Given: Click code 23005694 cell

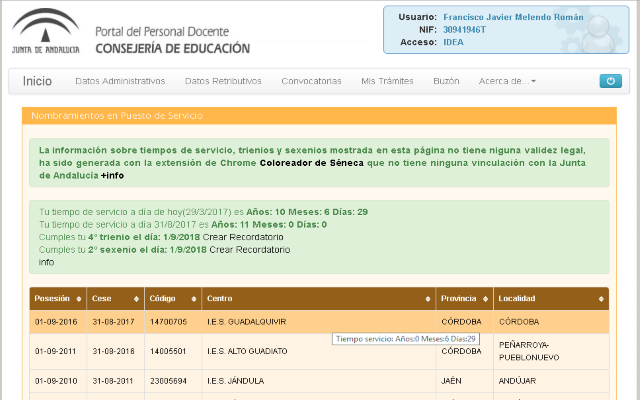Looking at the screenshot, I should click(173, 381).
